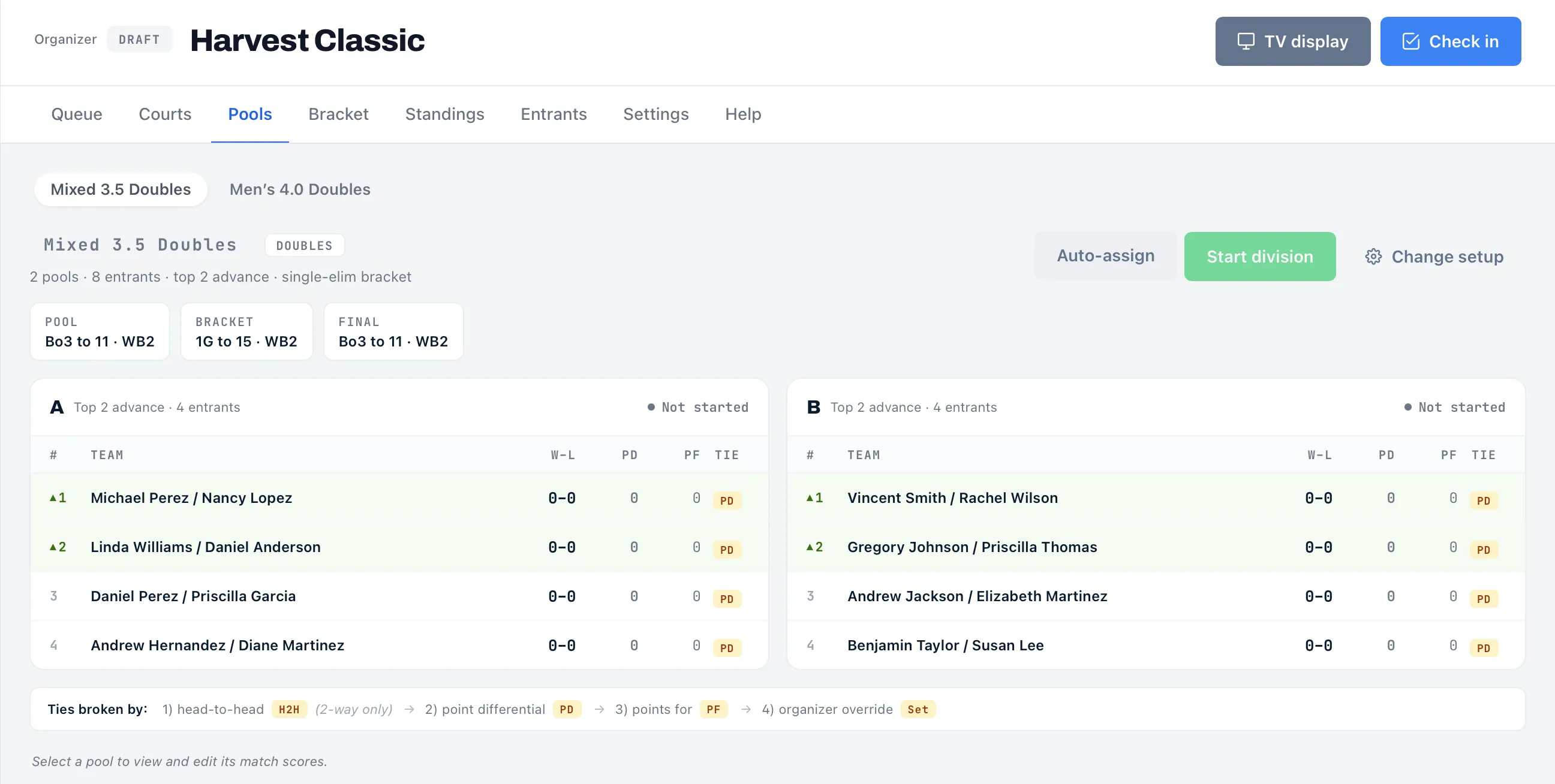Click the gear icon beside Change setup
The height and width of the screenshot is (784, 1555).
click(1373, 257)
